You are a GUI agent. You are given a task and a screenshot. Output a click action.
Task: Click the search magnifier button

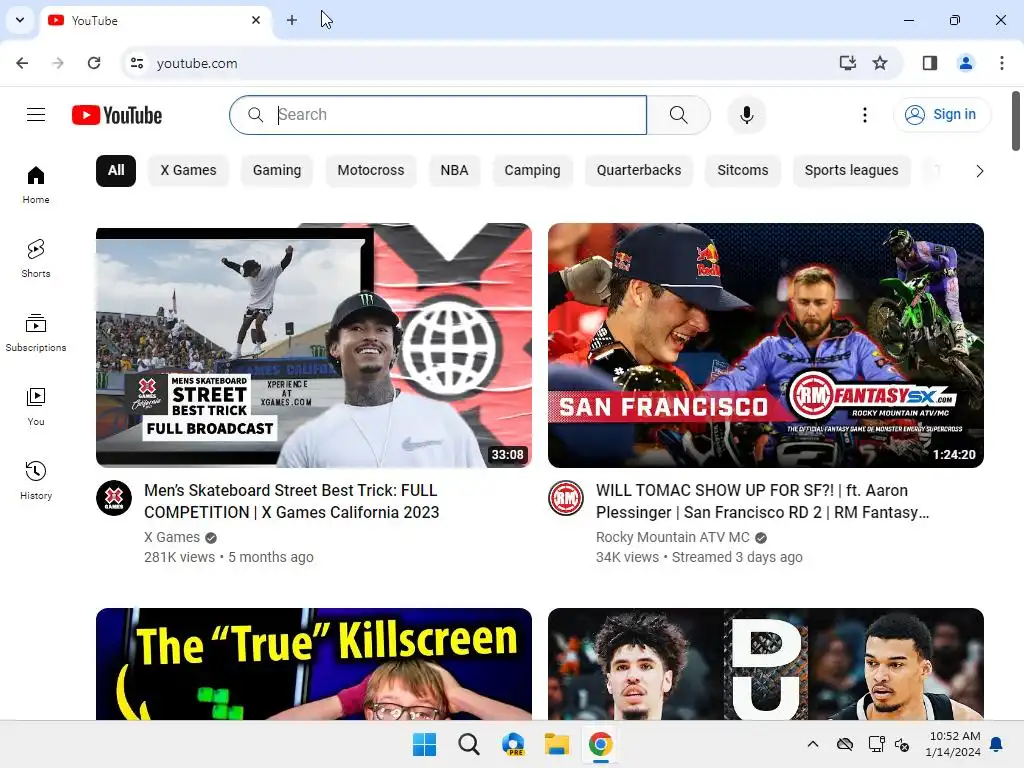coord(679,115)
